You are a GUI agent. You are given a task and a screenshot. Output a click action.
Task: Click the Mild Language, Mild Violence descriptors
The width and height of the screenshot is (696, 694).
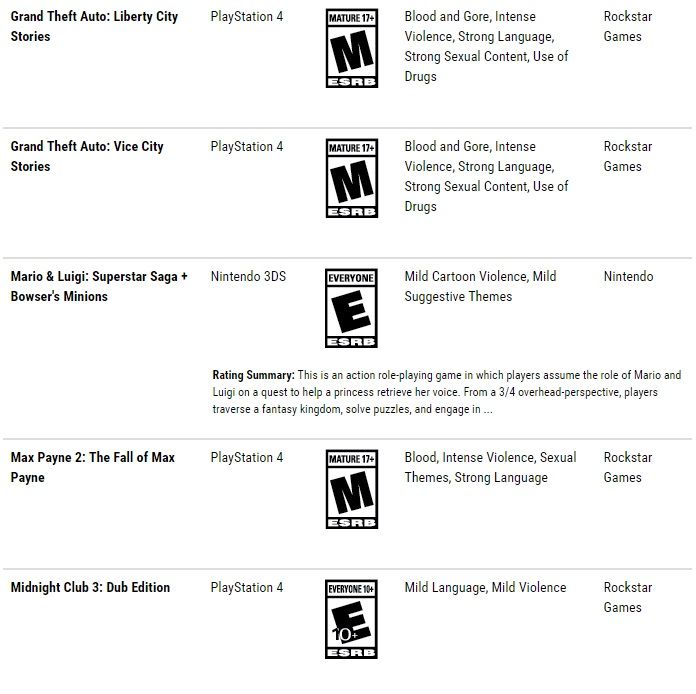(x=485, y=588)
